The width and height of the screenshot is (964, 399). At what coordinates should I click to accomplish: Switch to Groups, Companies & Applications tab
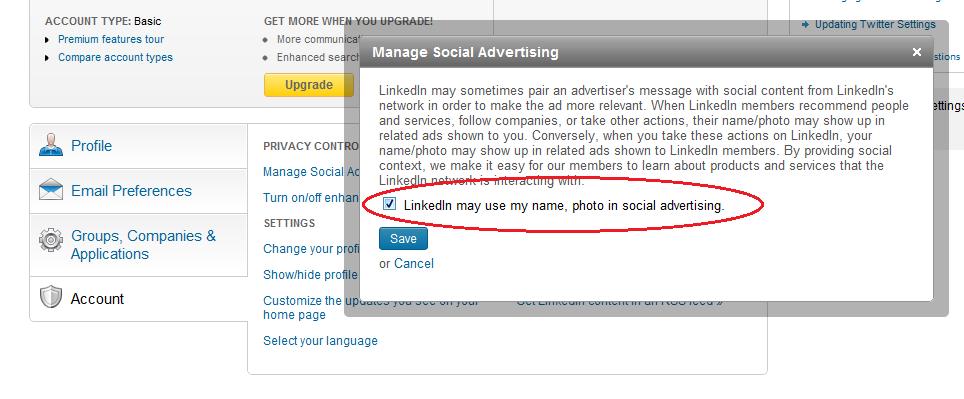coord(139,245)
